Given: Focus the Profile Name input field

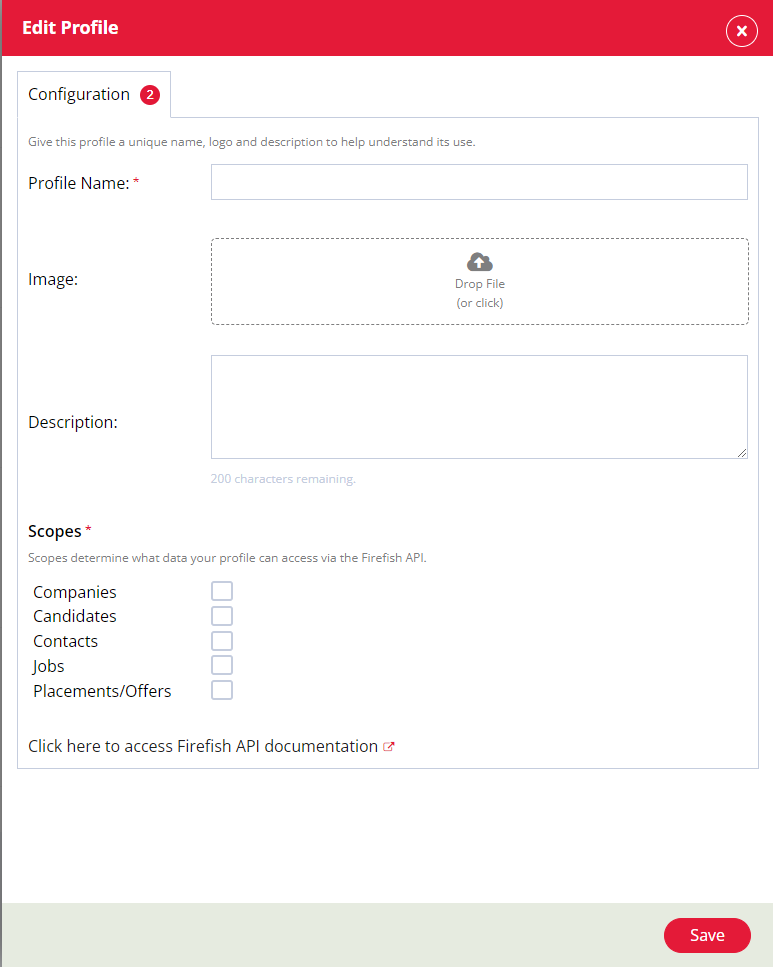Looking at the screenshot, I should click(x=479, y=182).
